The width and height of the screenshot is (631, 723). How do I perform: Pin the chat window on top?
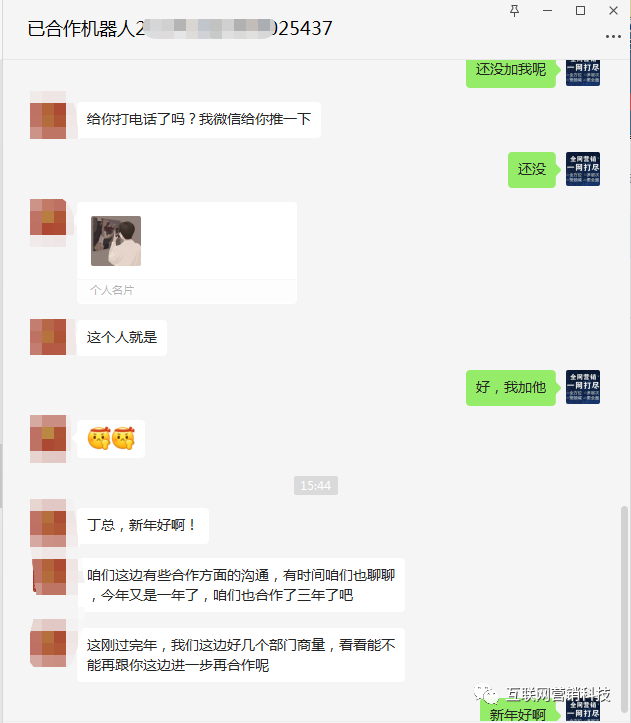514,11
